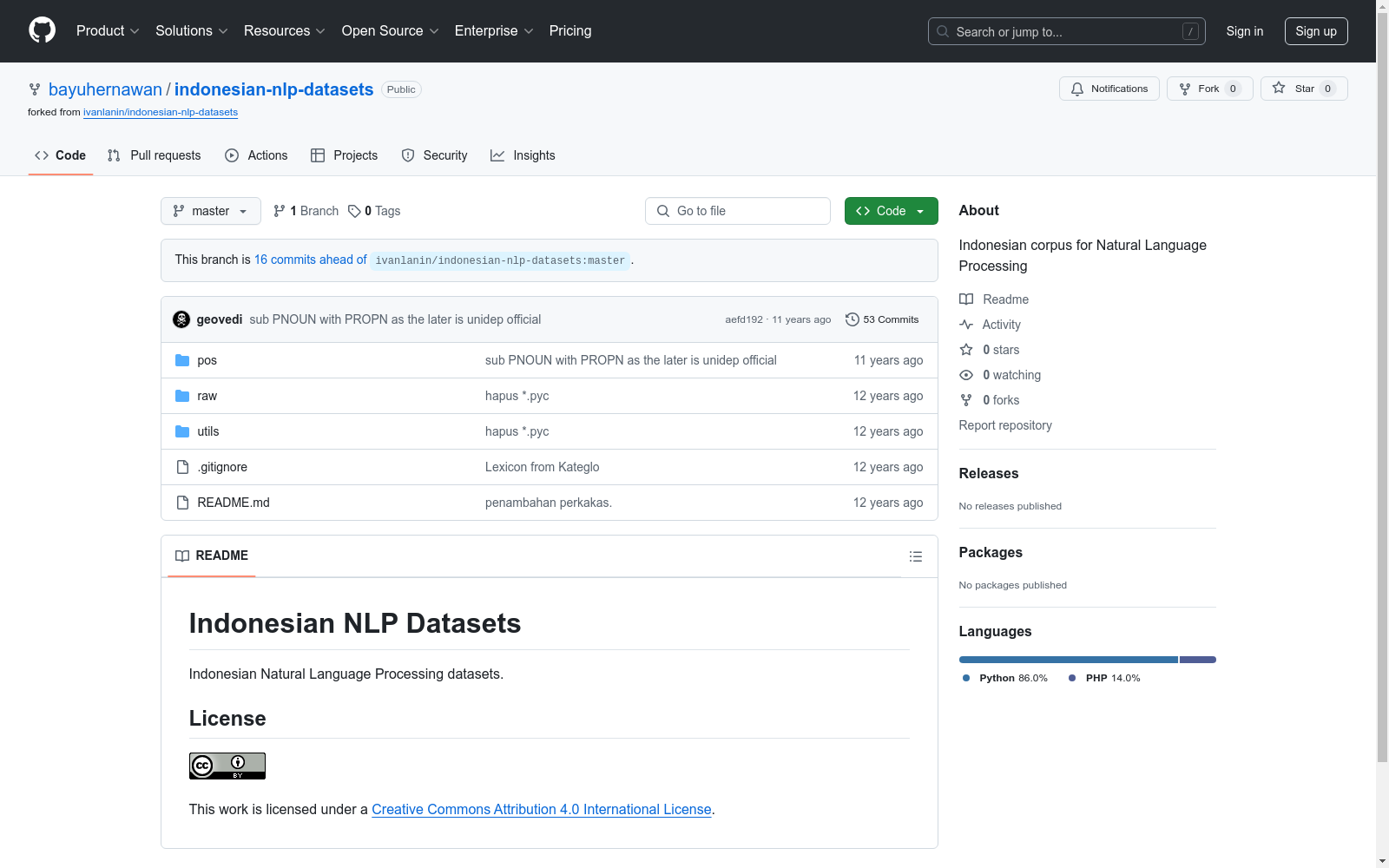Switch to the Code tab
Viewport: 1389px width, 868px height.
(x=60, y=155)
